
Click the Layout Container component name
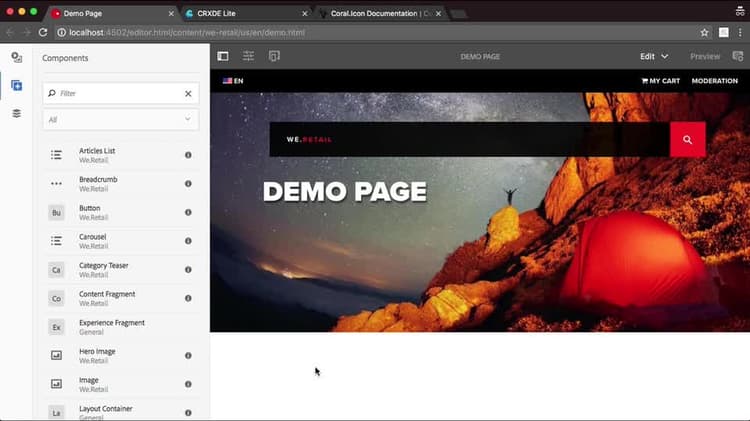pyautogui.click(x=106, y=409)
